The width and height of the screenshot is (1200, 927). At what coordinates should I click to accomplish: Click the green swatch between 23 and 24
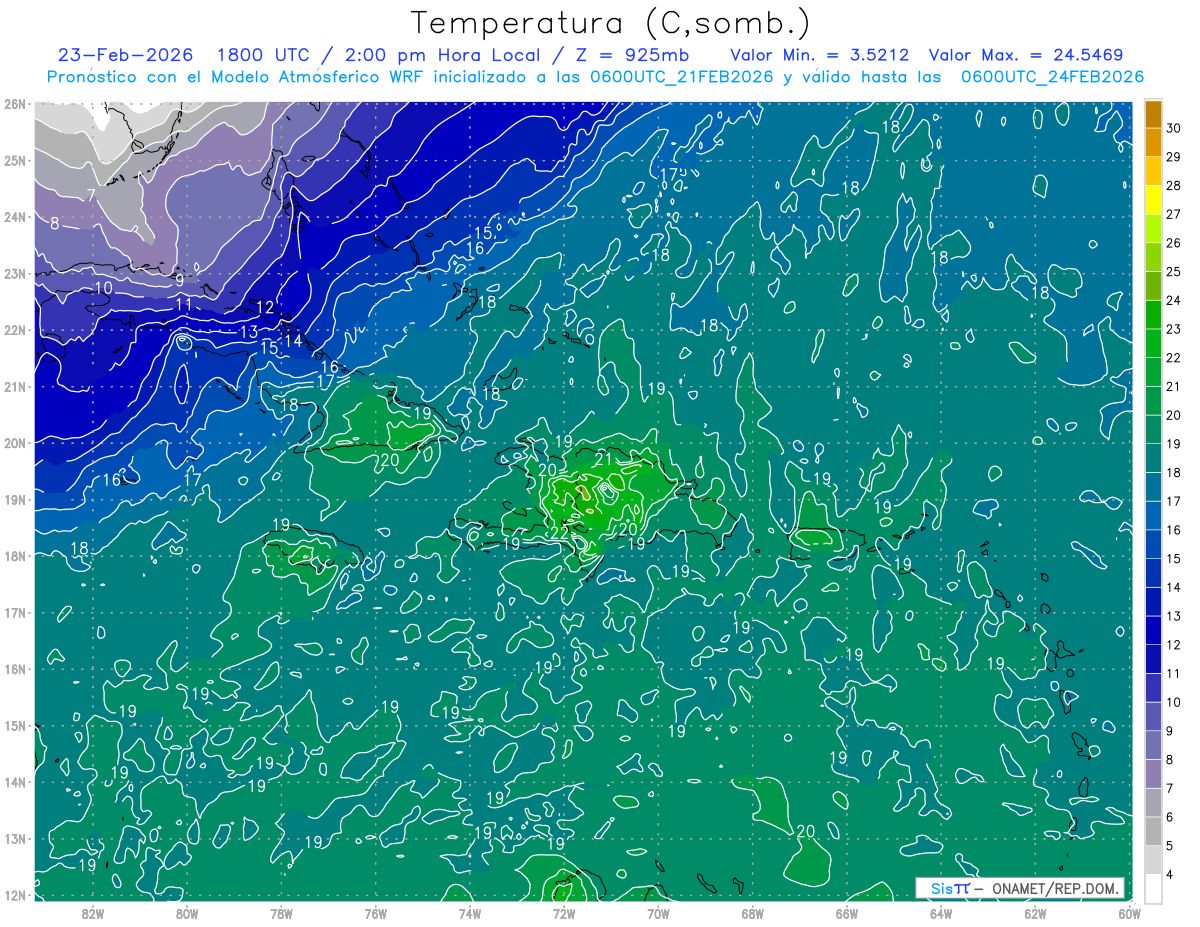coord(1153,315)
